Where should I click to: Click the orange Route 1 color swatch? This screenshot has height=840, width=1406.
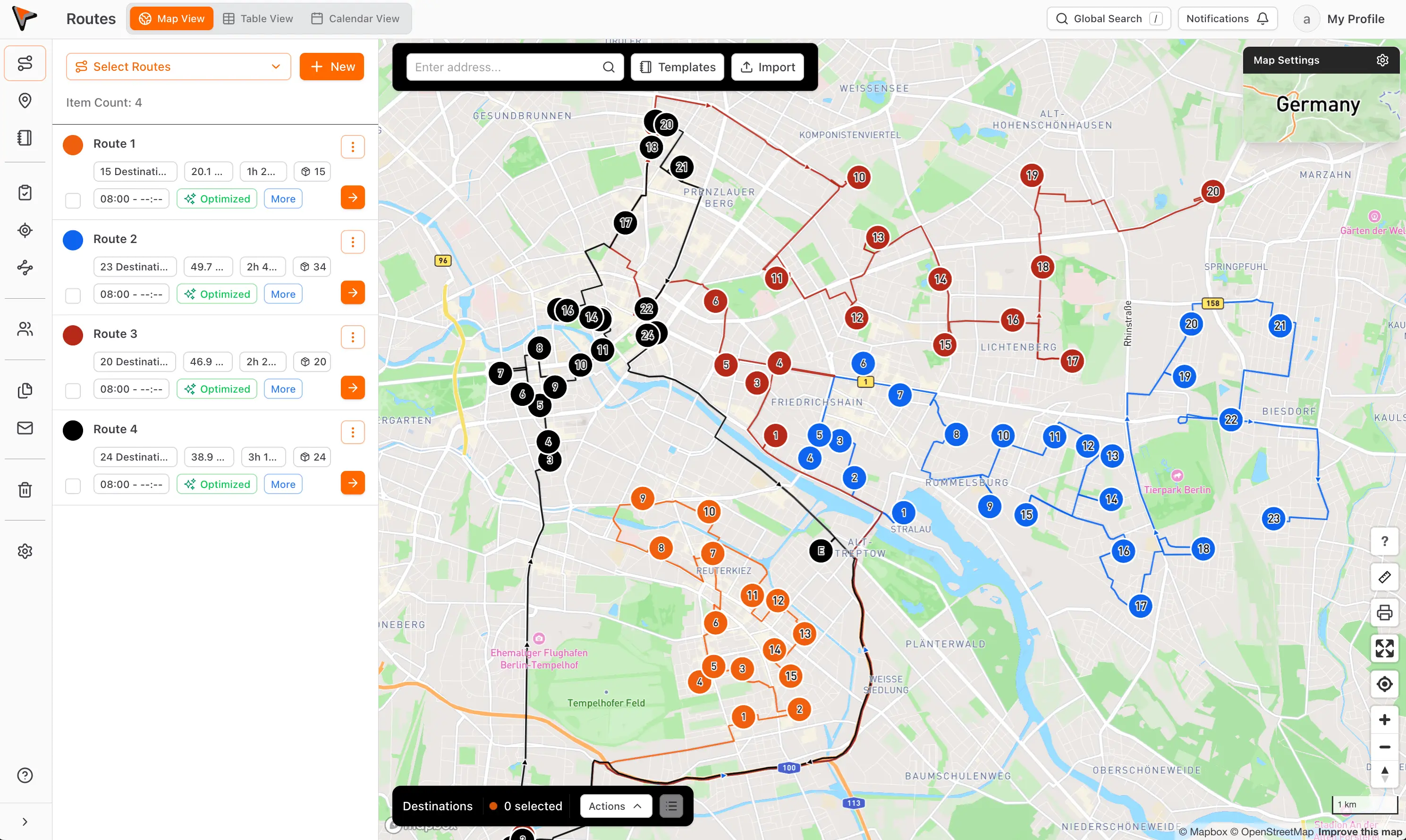[x=73, y=145]
